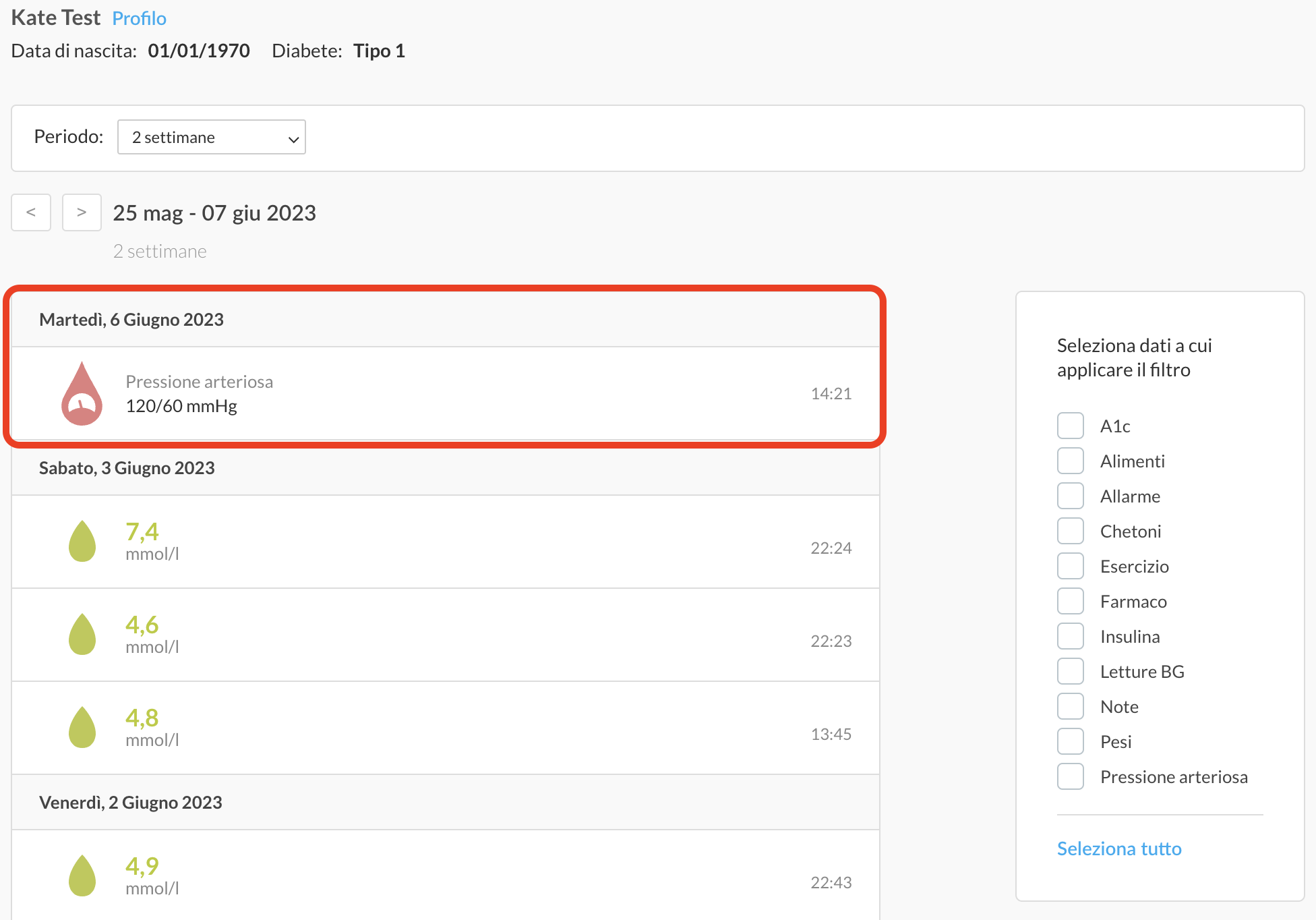Viewport: 1316px width, 920px height.
Task: Click the Venerdì, 2 Giugno 2023 header
Action: [446, 803]
